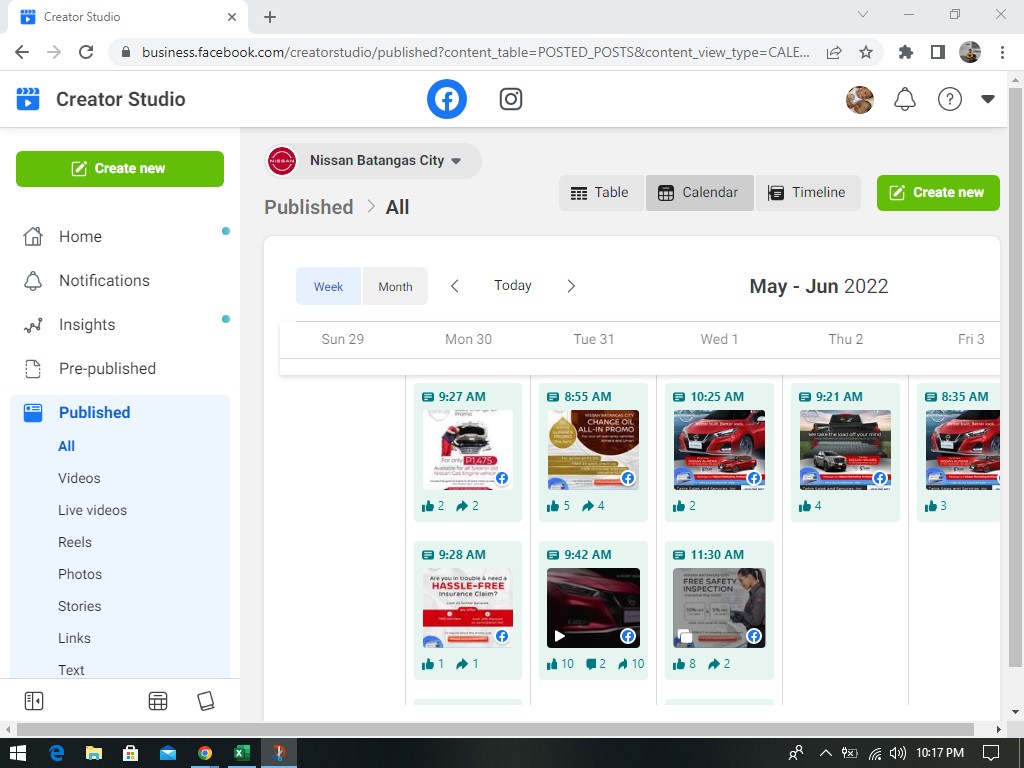Click the horizontal scrollbar at page bottom
The width and height of the screenshot is (1024, 768).
[x=495, y=729]
